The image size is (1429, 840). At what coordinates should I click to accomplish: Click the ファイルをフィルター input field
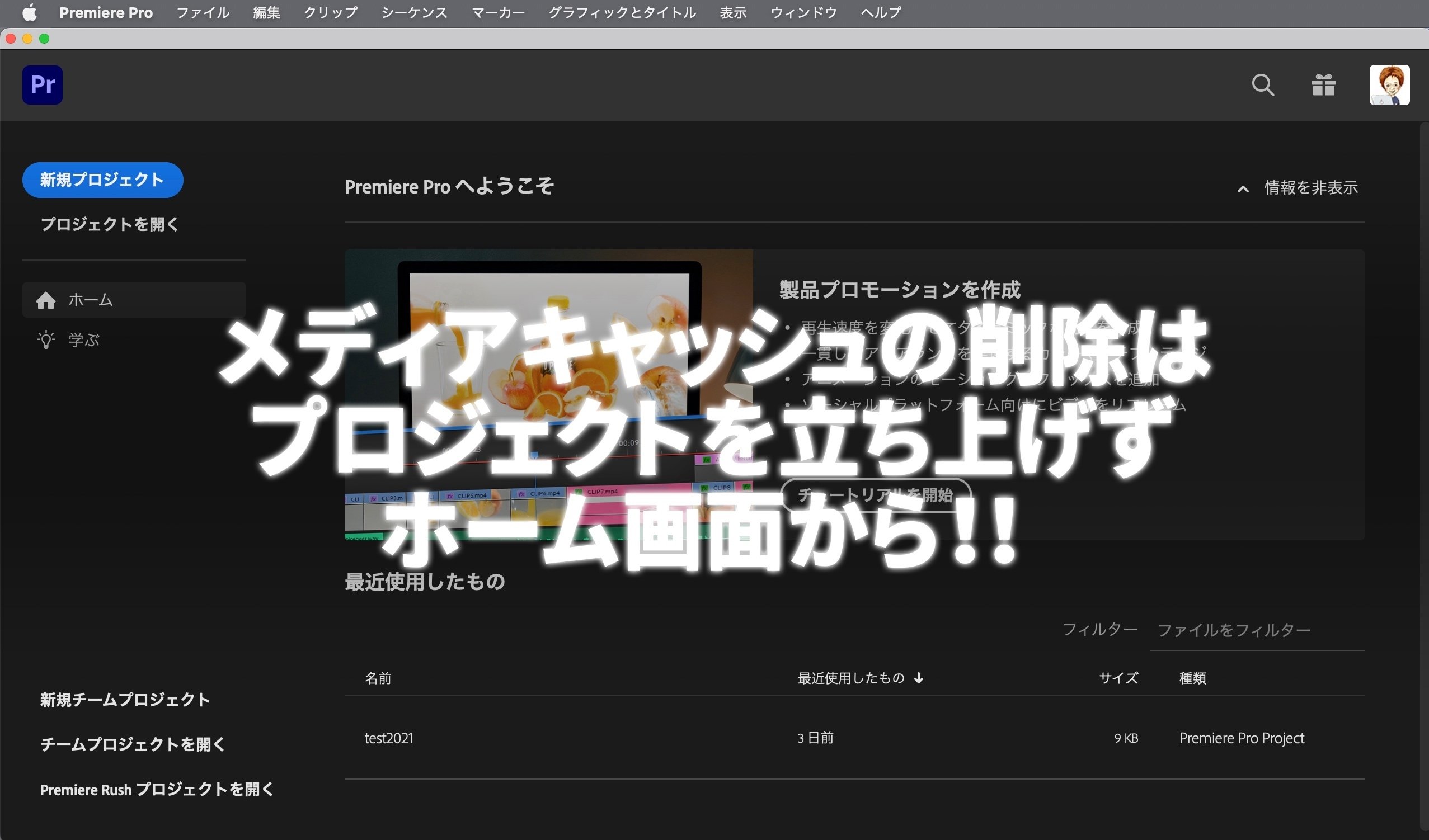click(1257, 630)
